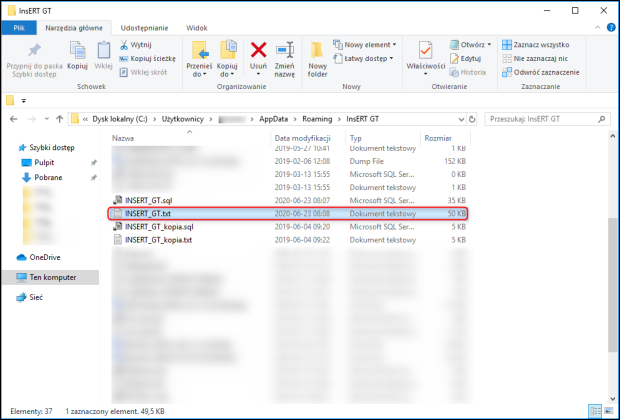Click the Edytuj button

click(465, 59)
